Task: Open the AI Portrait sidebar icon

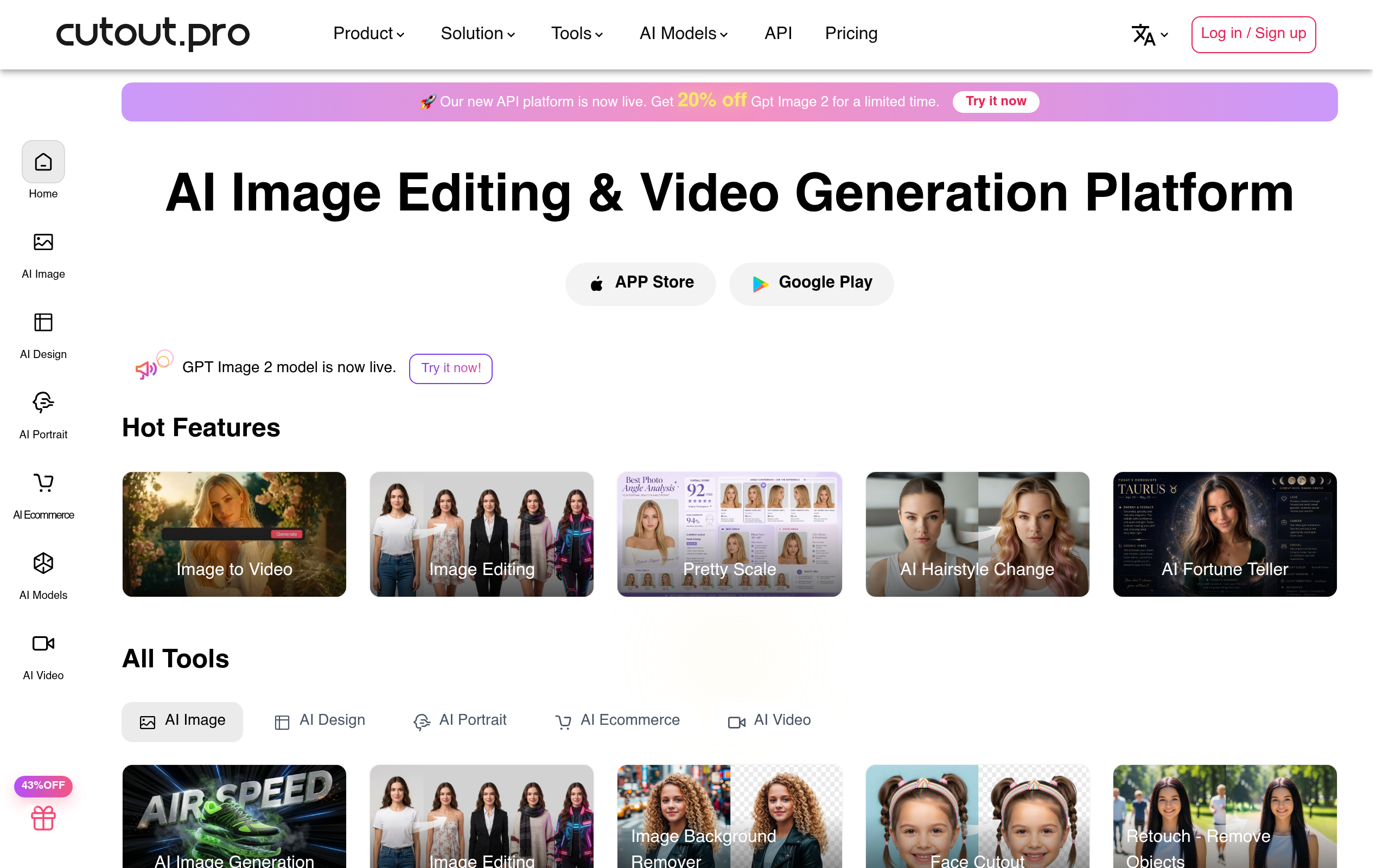Action: (x=43, y=403)
